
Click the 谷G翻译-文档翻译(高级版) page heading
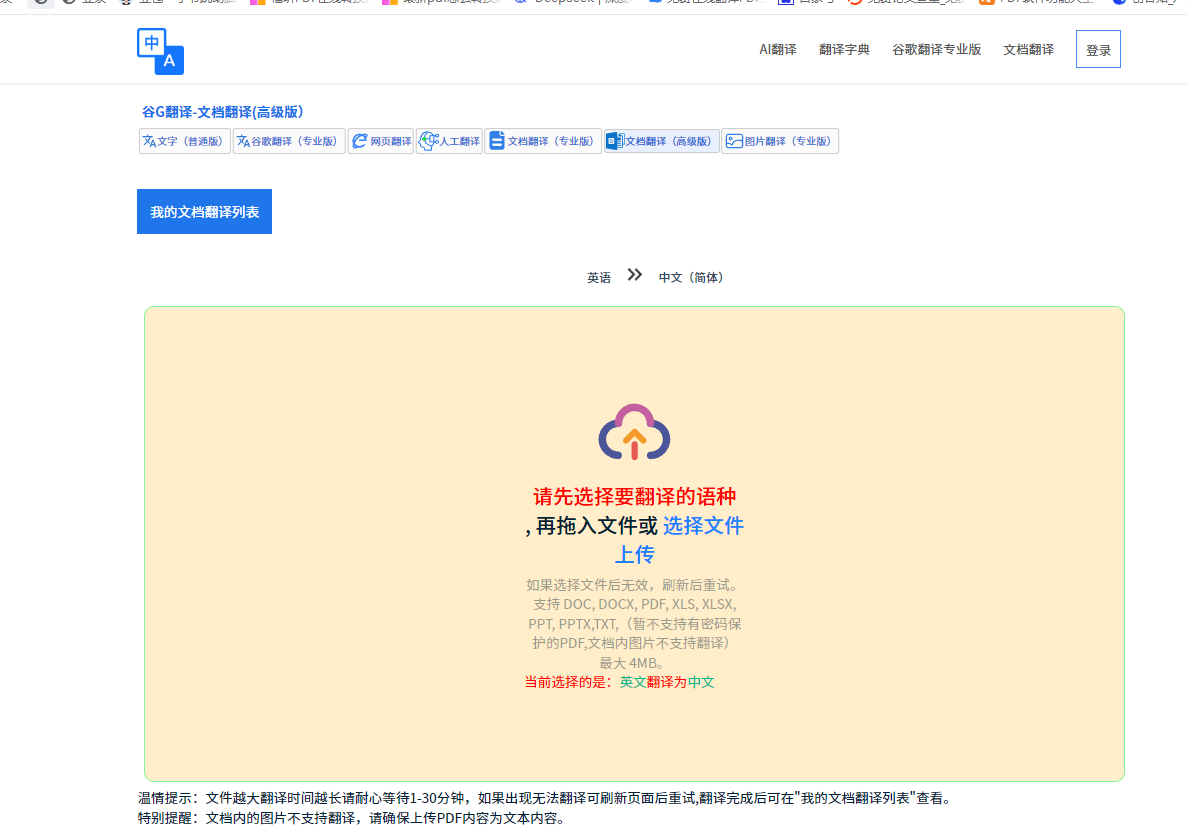coord(223,112)
